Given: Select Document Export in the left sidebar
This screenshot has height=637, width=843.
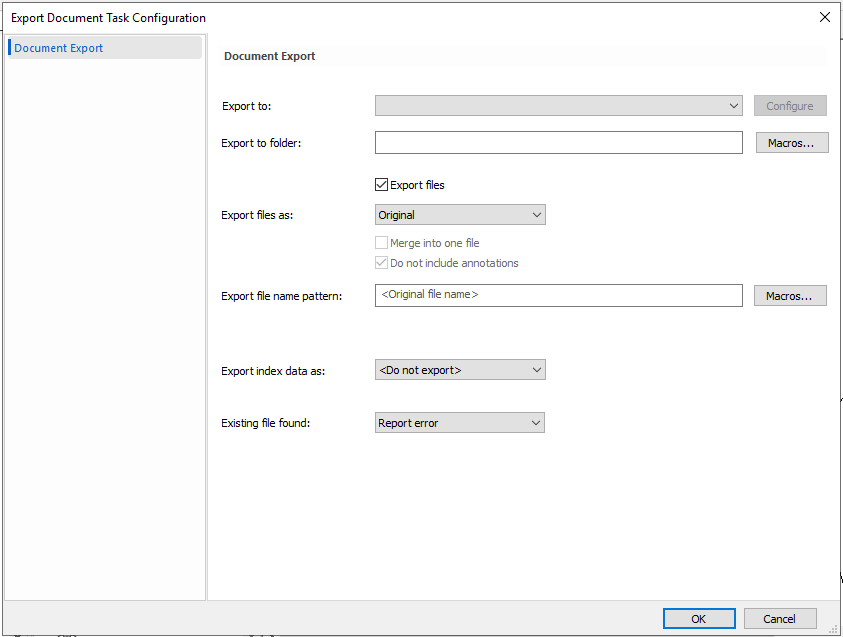Looking at the screenshot, I should point(105,48).
